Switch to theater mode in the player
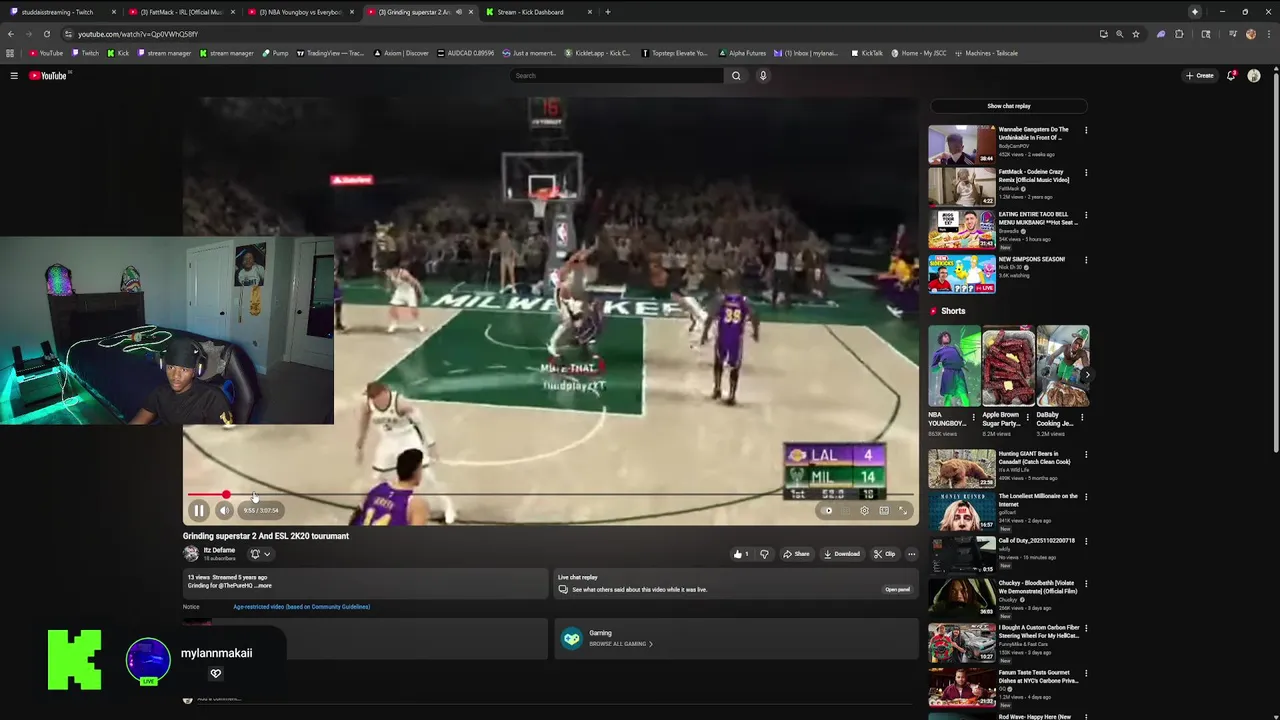Viewport: 1280px width, 720px height. click(x=884, y=511)
